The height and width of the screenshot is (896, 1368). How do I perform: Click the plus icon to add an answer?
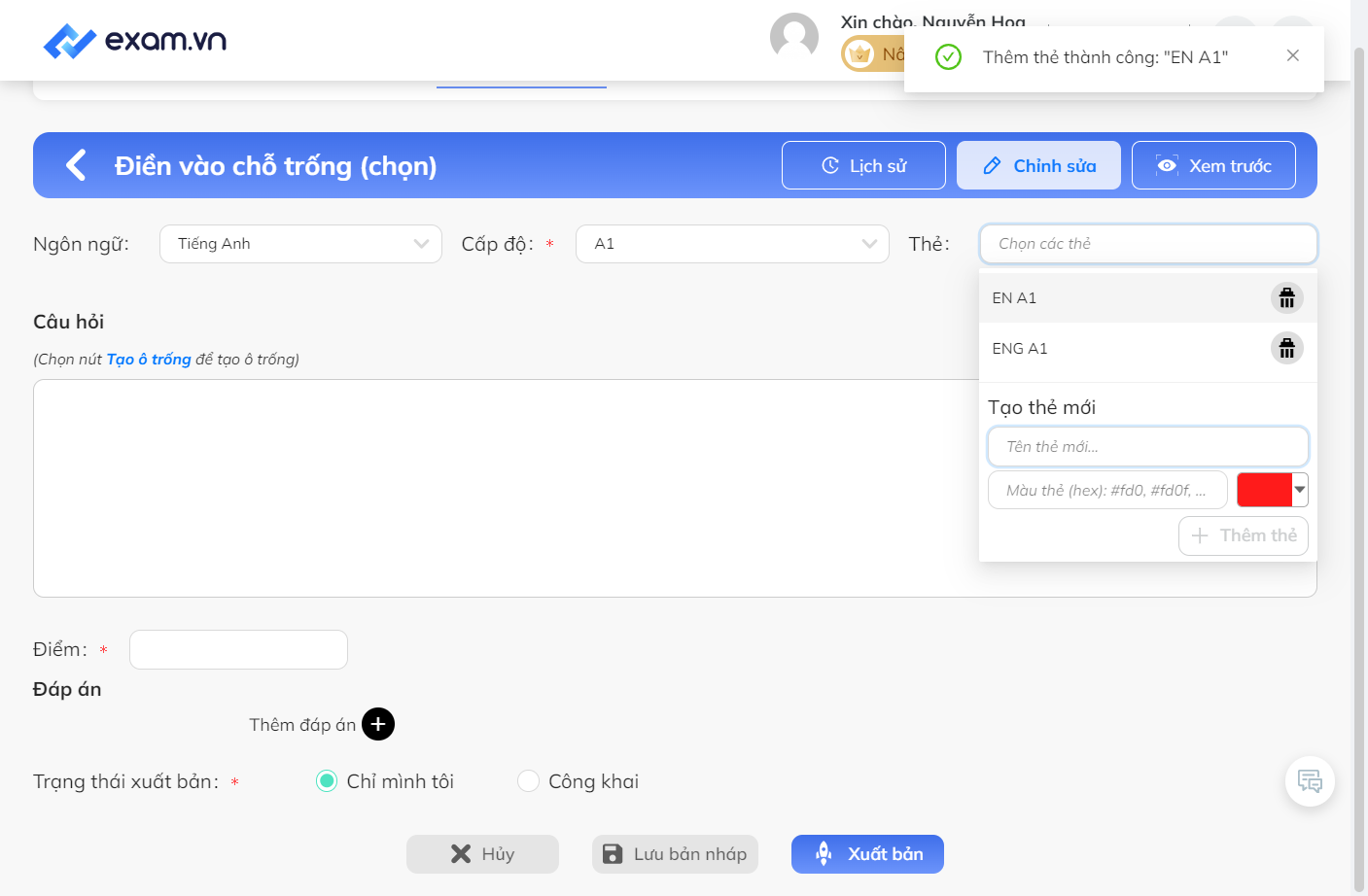378,724
